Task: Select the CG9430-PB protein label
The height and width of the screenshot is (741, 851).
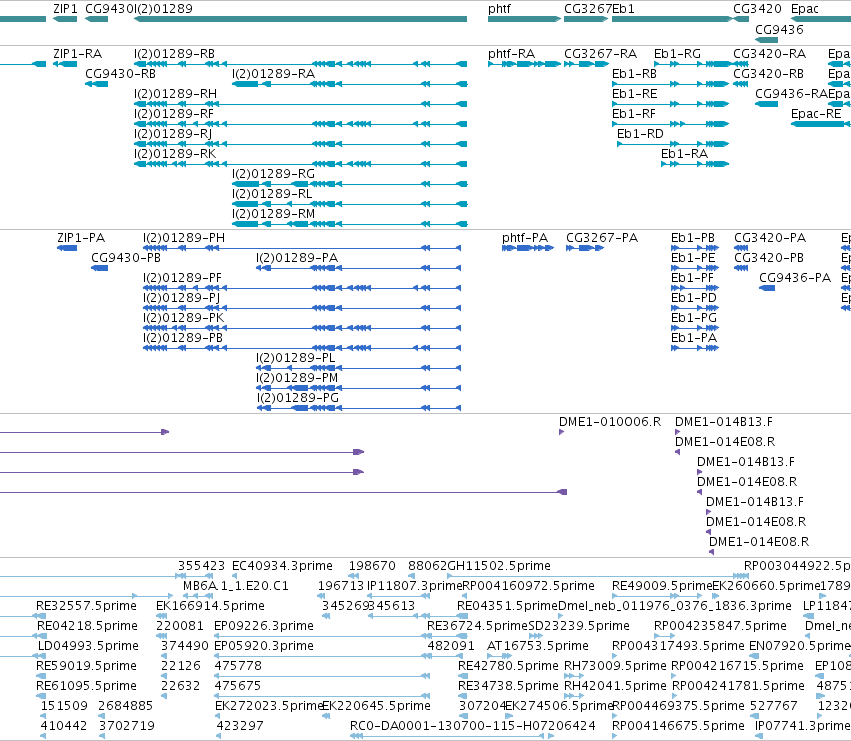Action: [126, 258]
